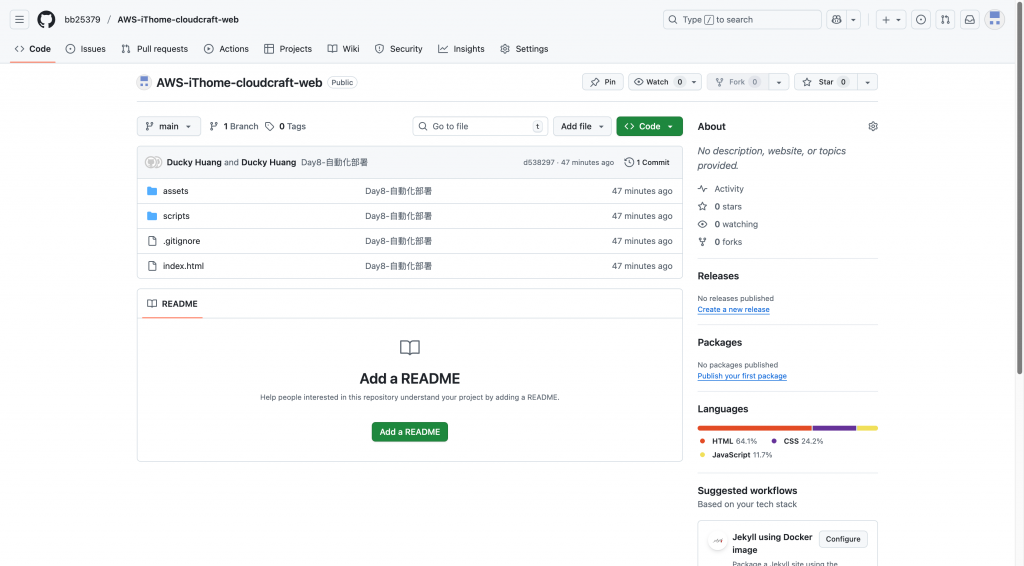
Task: Open the Add file dropdown
Action: coord(582,126)
